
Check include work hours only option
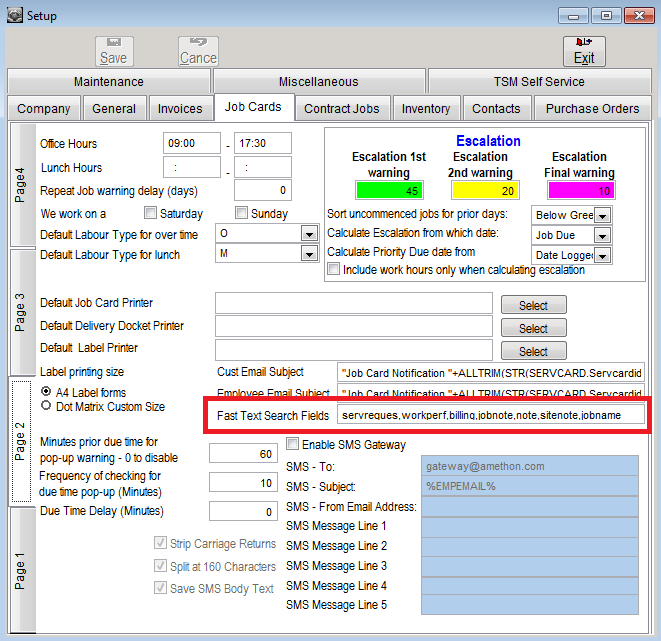(x=334, y=269)
